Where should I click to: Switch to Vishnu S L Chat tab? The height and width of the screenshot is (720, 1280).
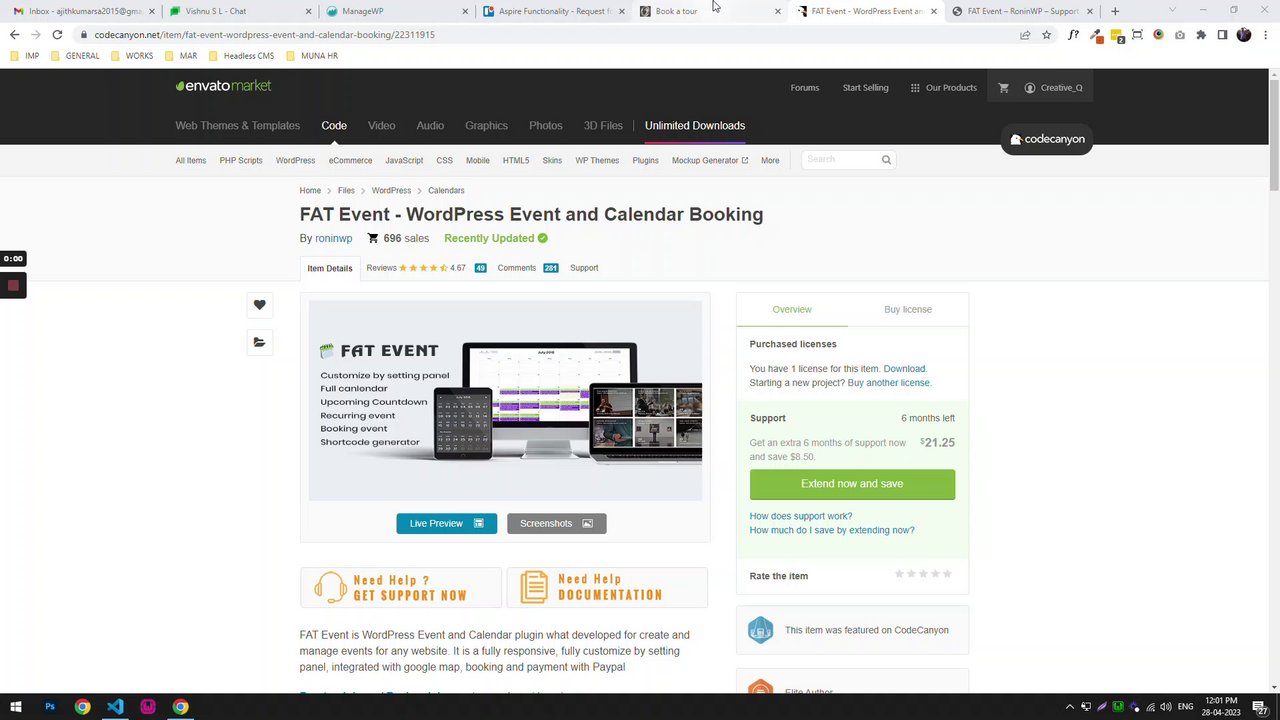pyautogui.click(x=240, y=11)
